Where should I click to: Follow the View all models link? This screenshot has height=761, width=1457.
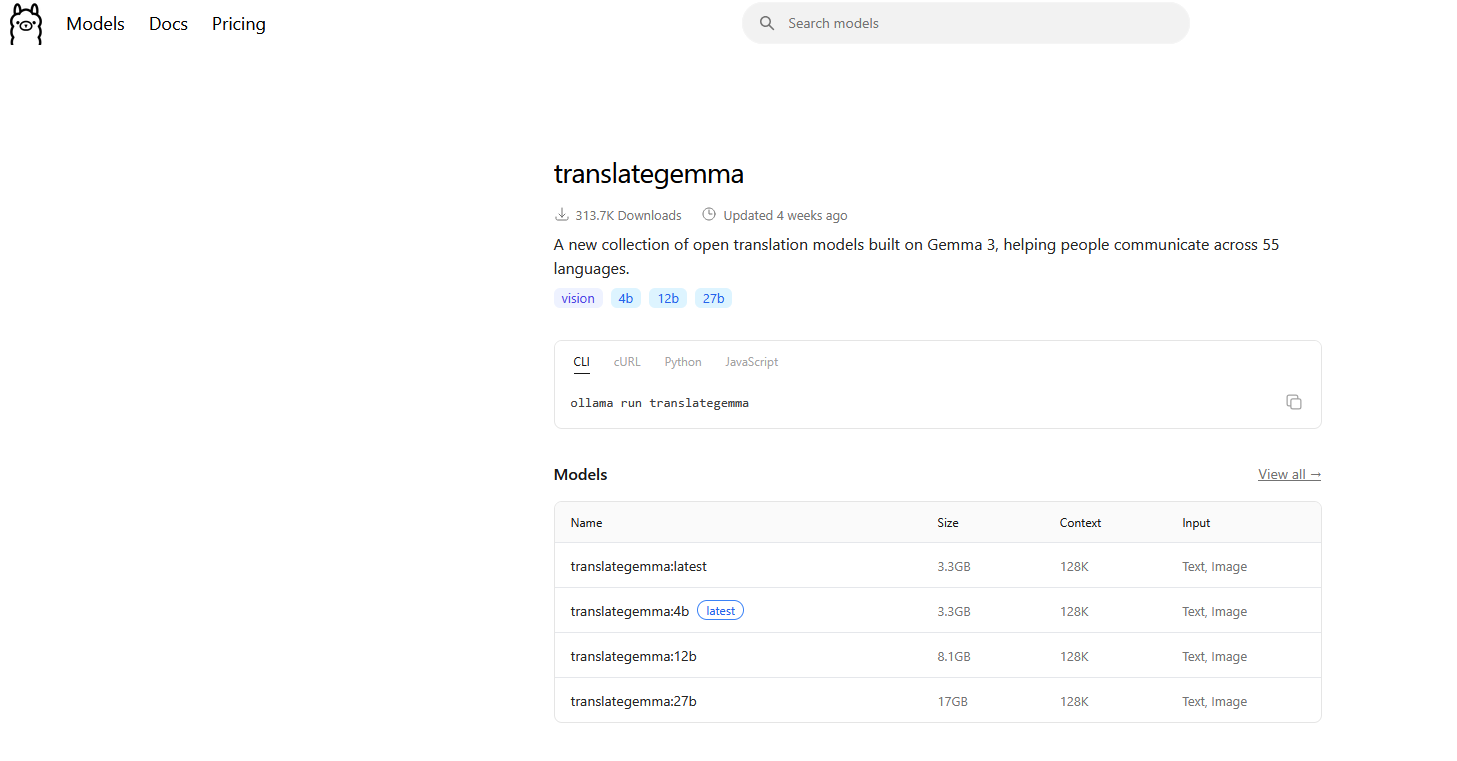click(1289, 474)
